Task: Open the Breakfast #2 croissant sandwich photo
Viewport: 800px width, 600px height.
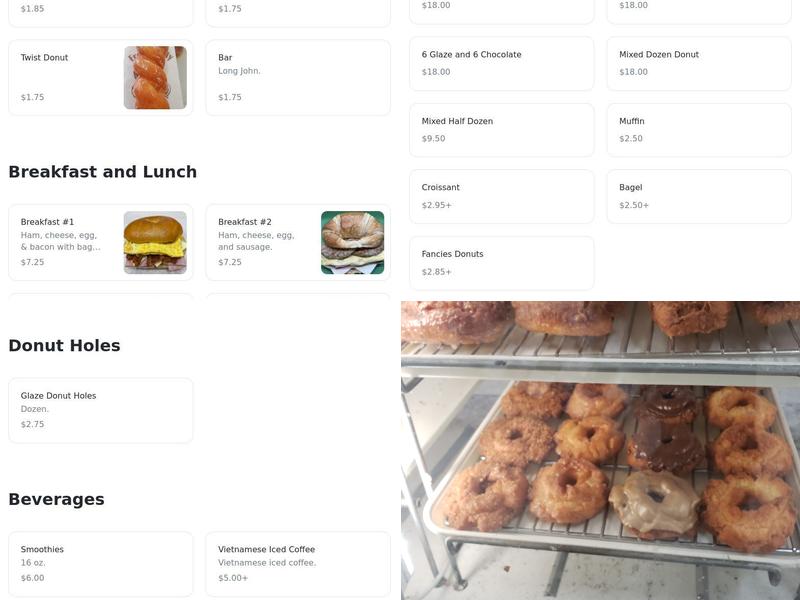Action: click(x=353, y=242)
